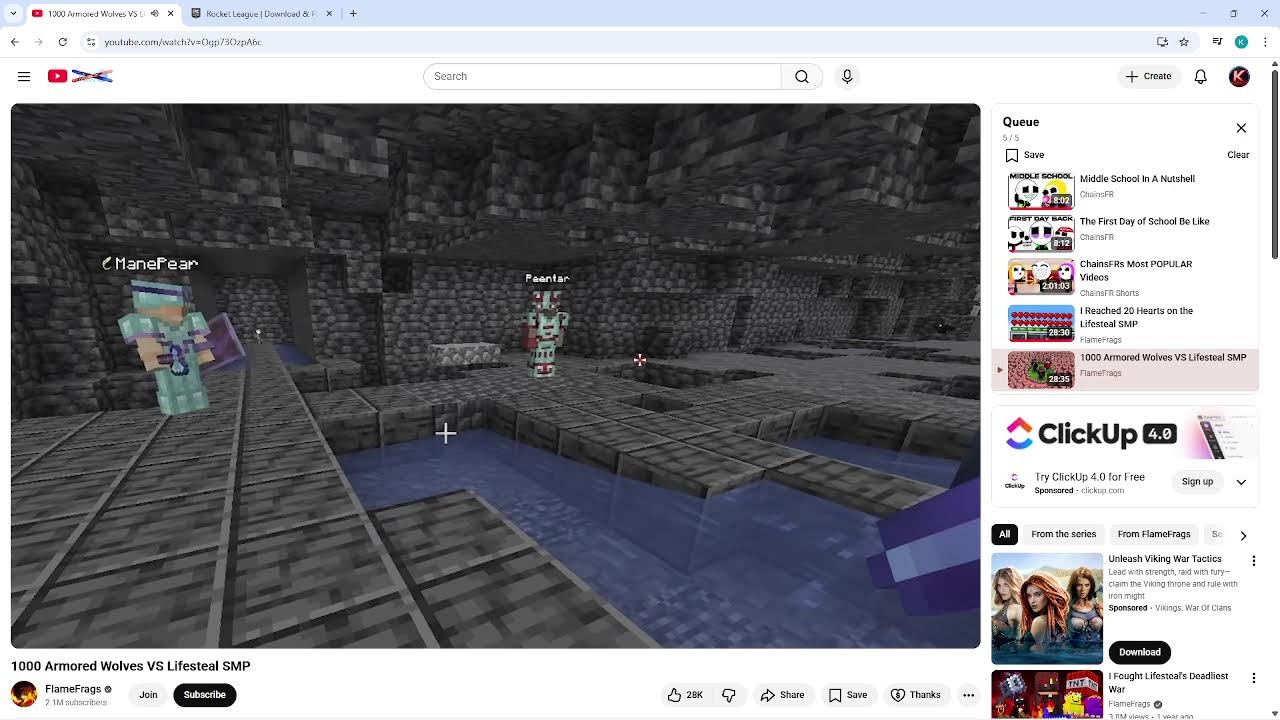This screenshot has height=720, width=1280.
Task: Click Create button in header
Action: pos(1148,76)
